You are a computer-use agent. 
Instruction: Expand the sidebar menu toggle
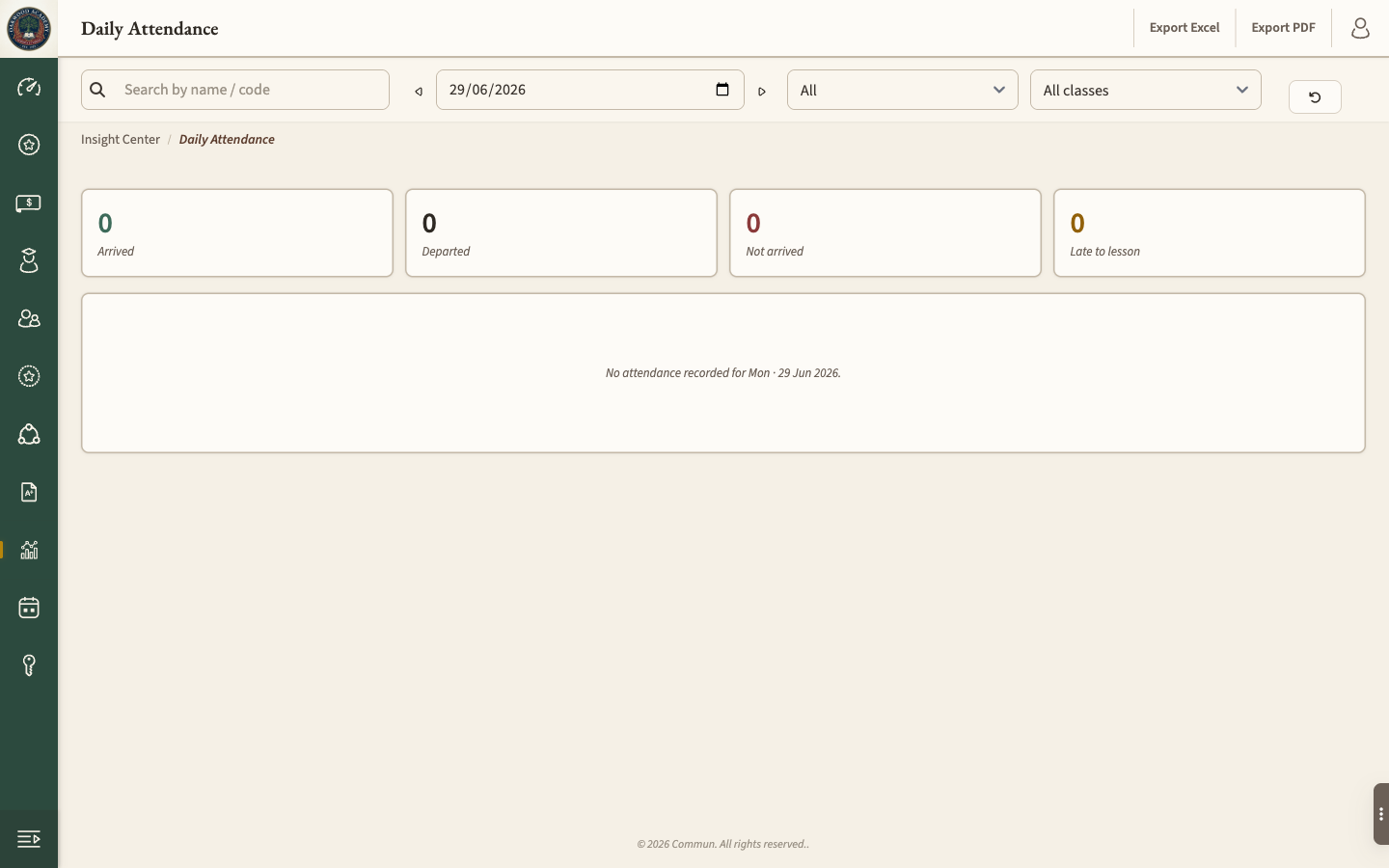coord(29,839)
